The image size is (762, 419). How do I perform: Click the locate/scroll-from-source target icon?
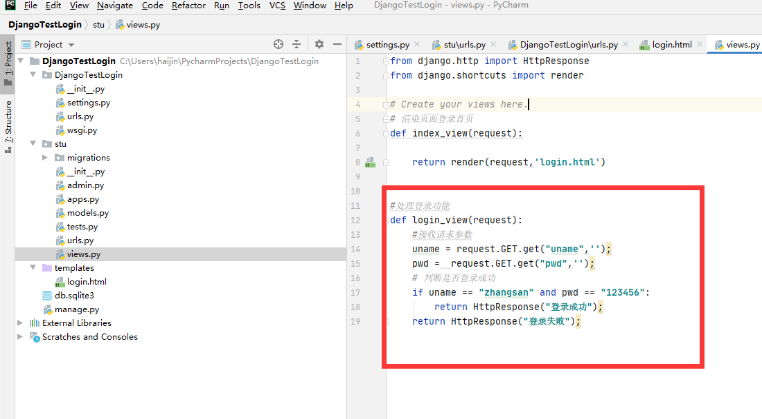tap(278, 44)
